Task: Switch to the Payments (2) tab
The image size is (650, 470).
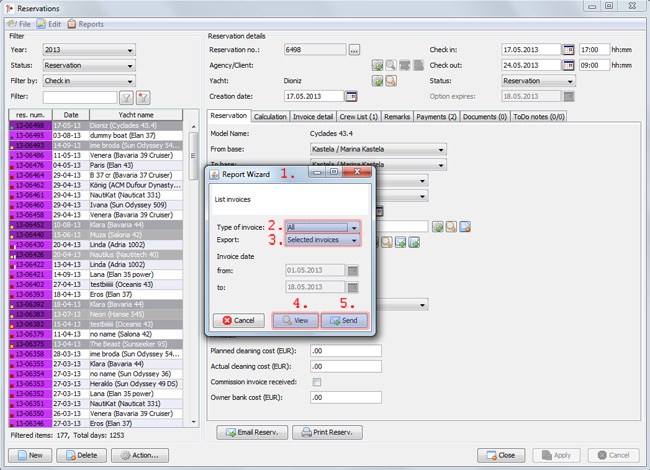Action: 437,117
